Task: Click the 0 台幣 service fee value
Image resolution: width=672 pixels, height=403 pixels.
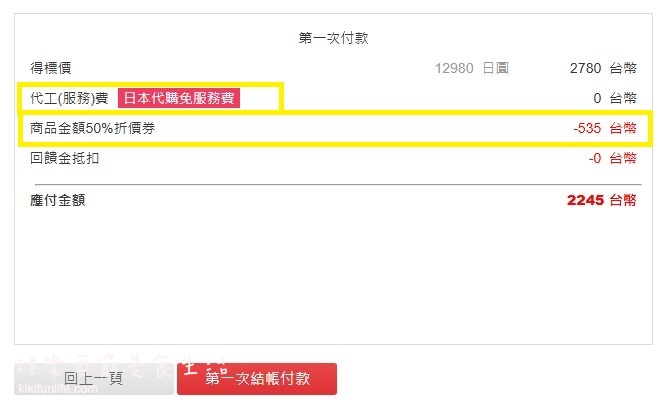Action: point(615,98)
